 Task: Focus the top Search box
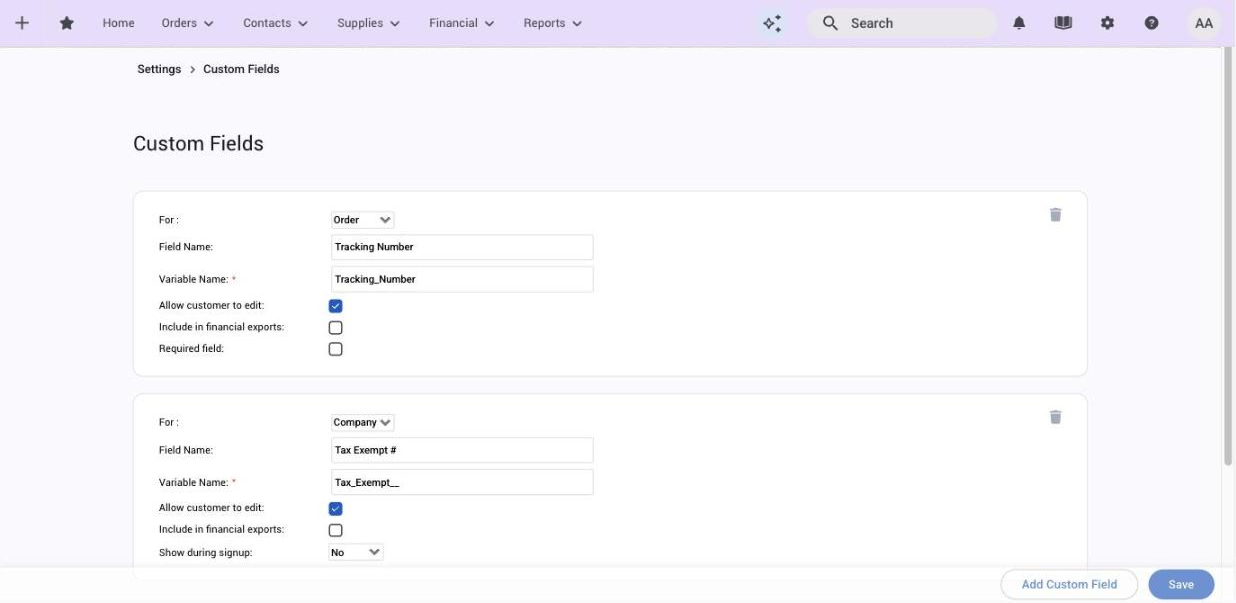(902, 23)
